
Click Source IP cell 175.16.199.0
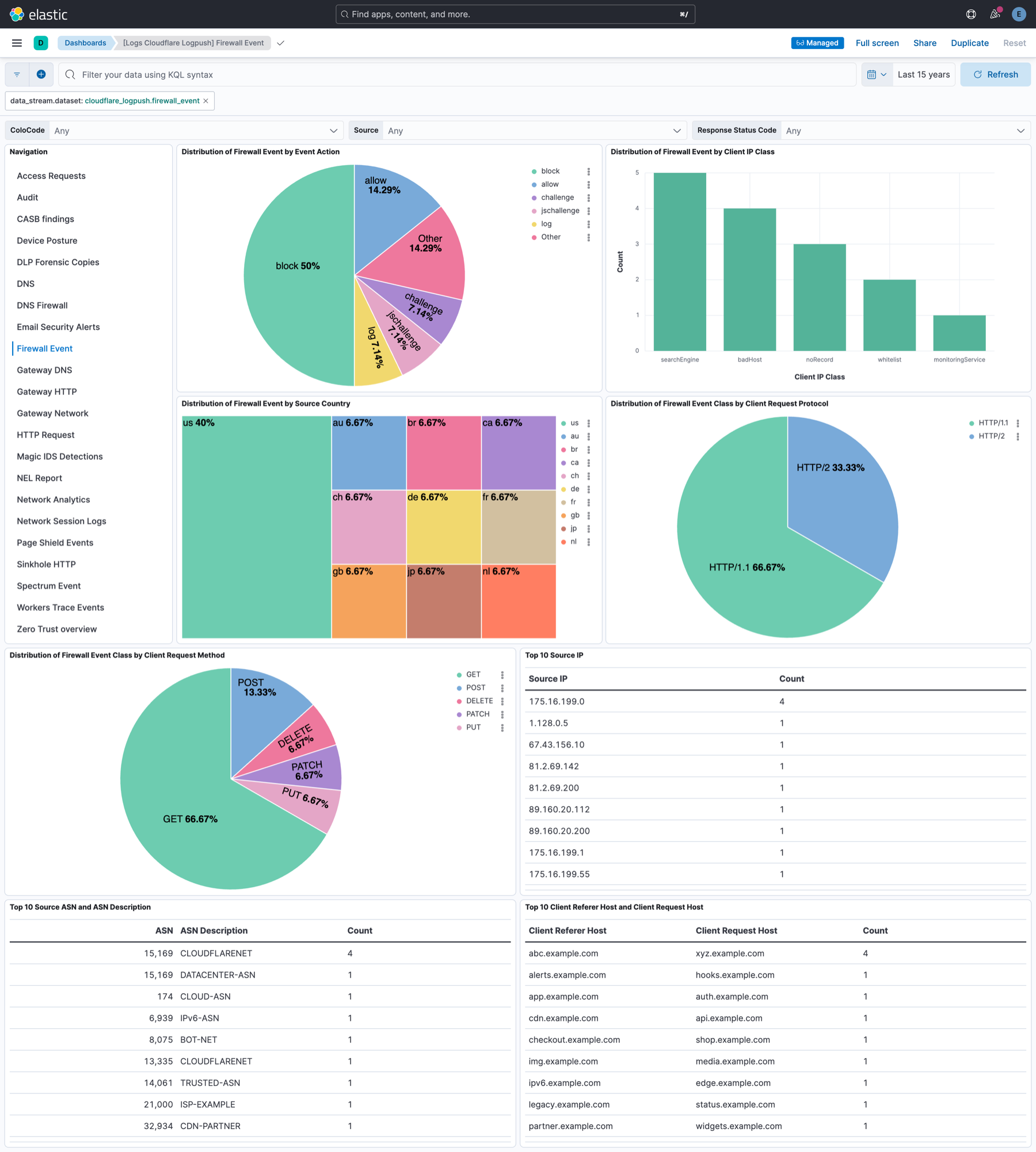coord(557,702)
